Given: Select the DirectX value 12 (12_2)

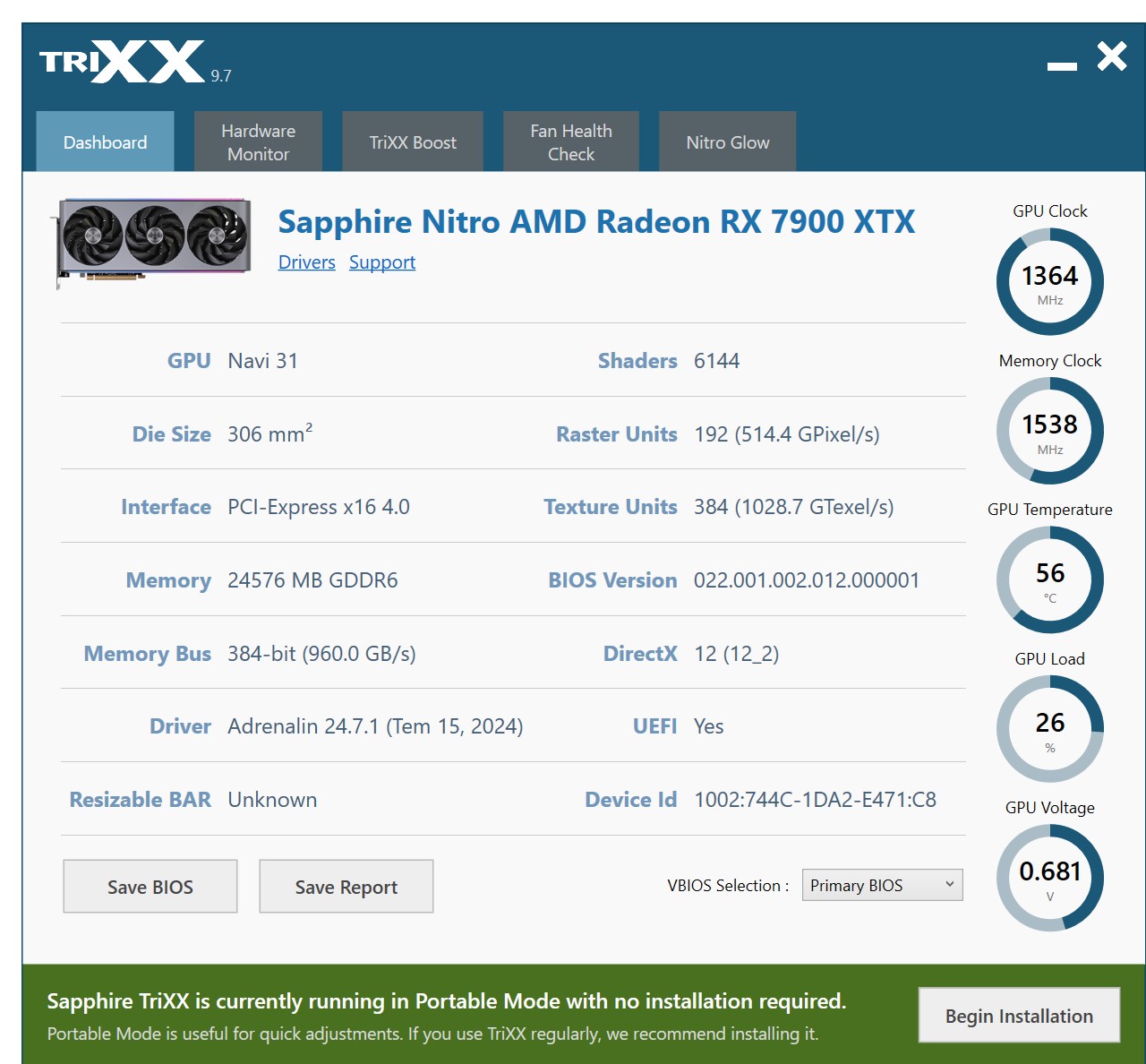Looking at the screenshot, I should coord(737,654).
